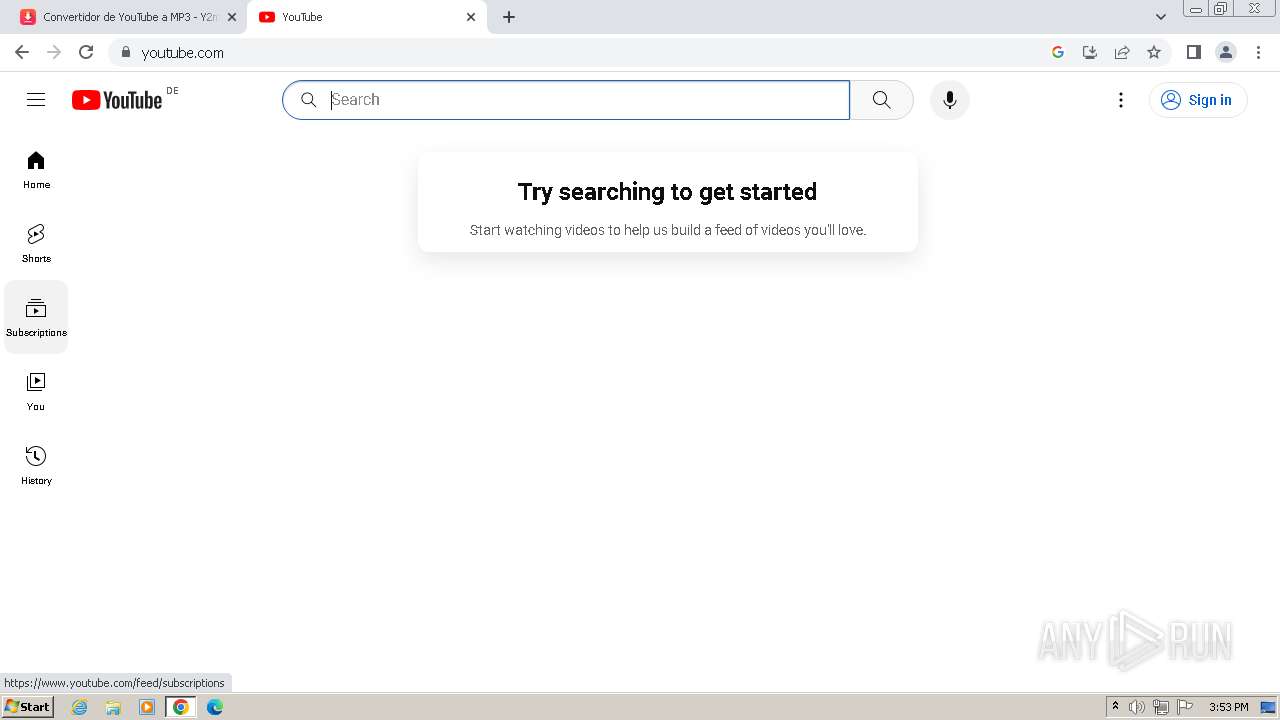The image size is (1280, 720).
Task: Reload the YouTube page
Action: (x=86, y=52)
